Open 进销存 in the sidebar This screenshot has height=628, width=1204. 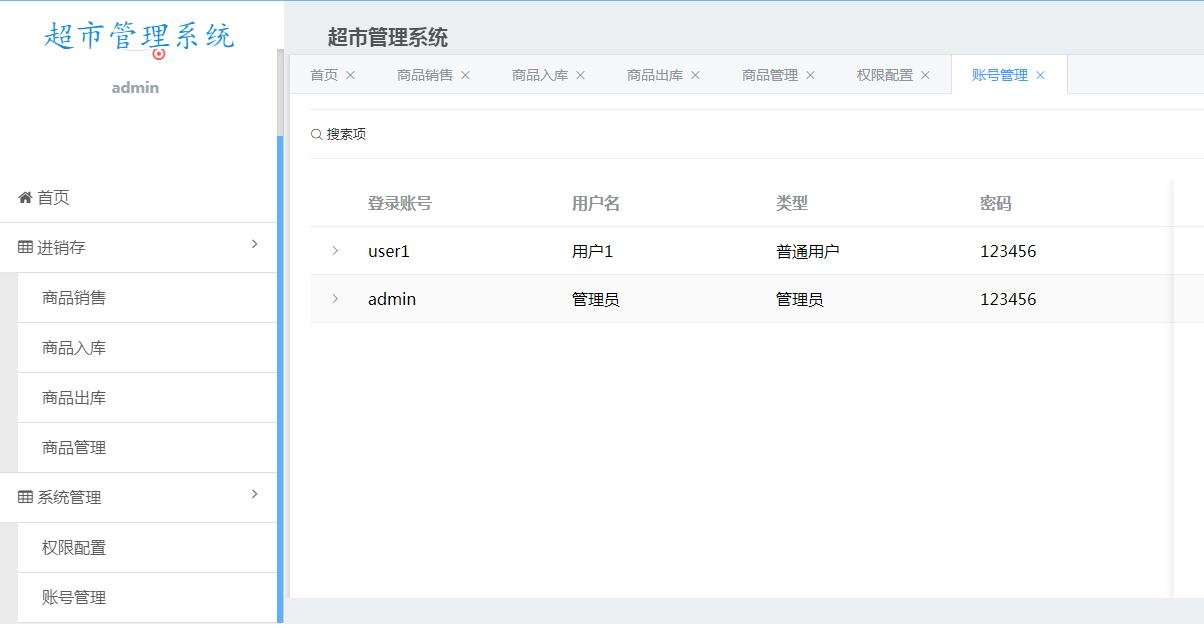click(138, 248)
